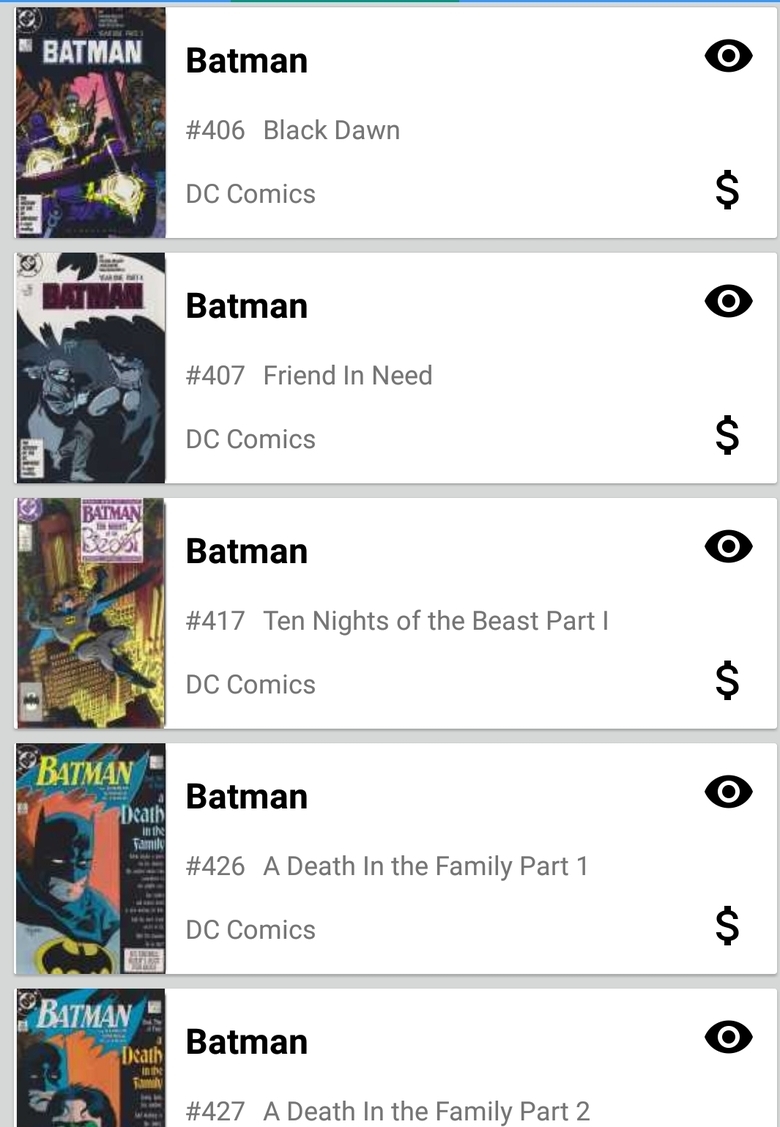Open the Batman #407 cover thumbnail
The height and width of the screenshot is (1127, 780).
[91, 367]
